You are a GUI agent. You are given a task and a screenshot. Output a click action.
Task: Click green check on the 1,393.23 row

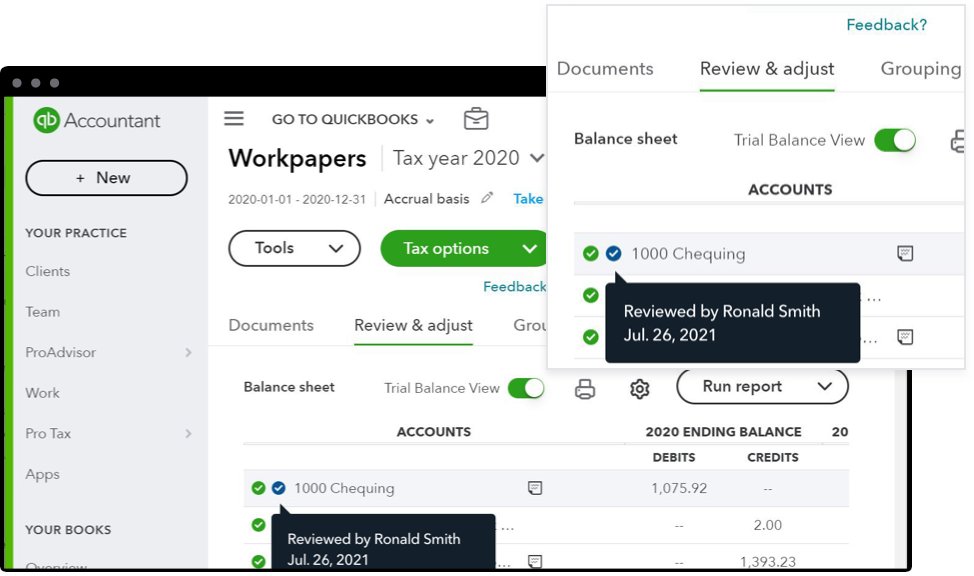coord(258,562)
